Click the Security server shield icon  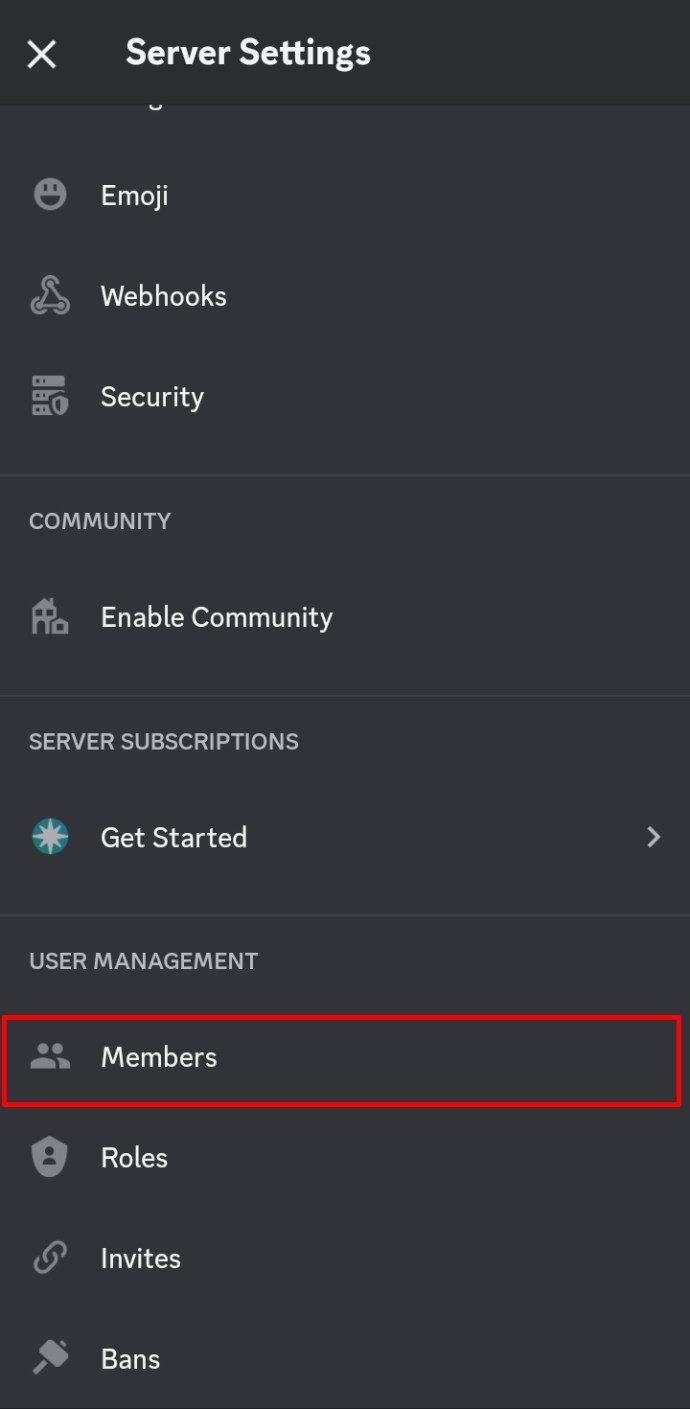[x=50, y=397]
